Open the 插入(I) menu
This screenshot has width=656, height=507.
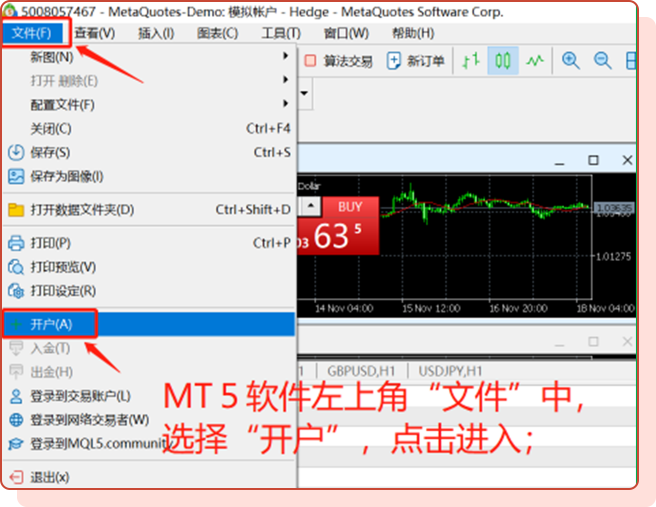[156, 33]
